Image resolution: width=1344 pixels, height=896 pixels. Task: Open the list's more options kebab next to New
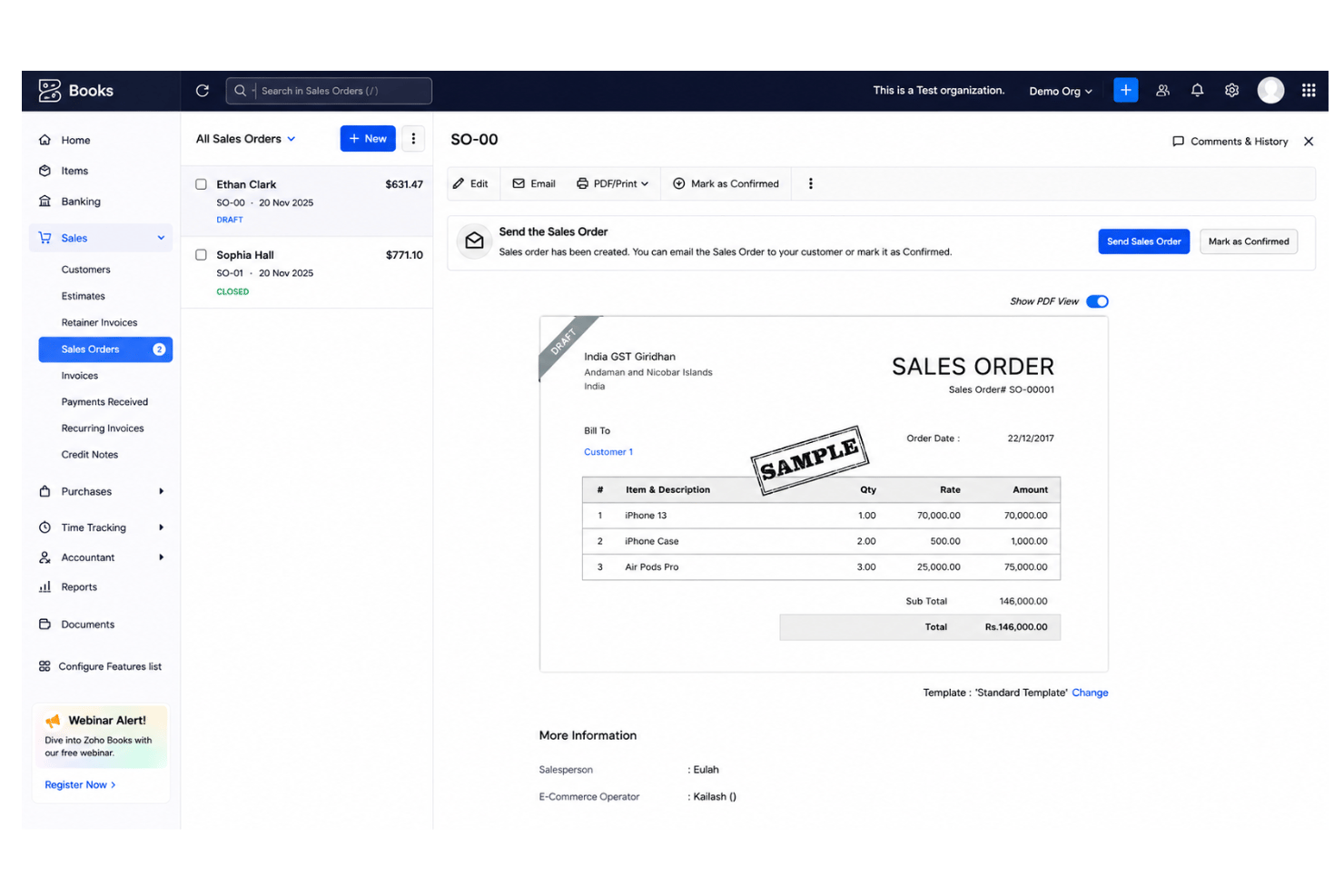pos(413,139)
